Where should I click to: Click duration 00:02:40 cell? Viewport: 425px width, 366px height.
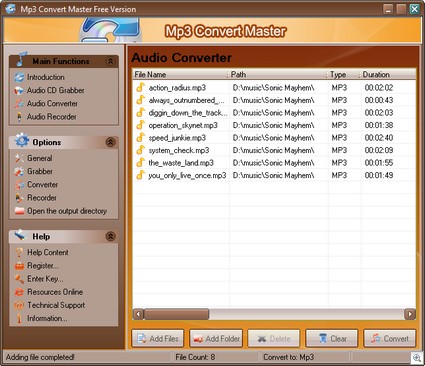pyautogui.click(x=379, y=138)
